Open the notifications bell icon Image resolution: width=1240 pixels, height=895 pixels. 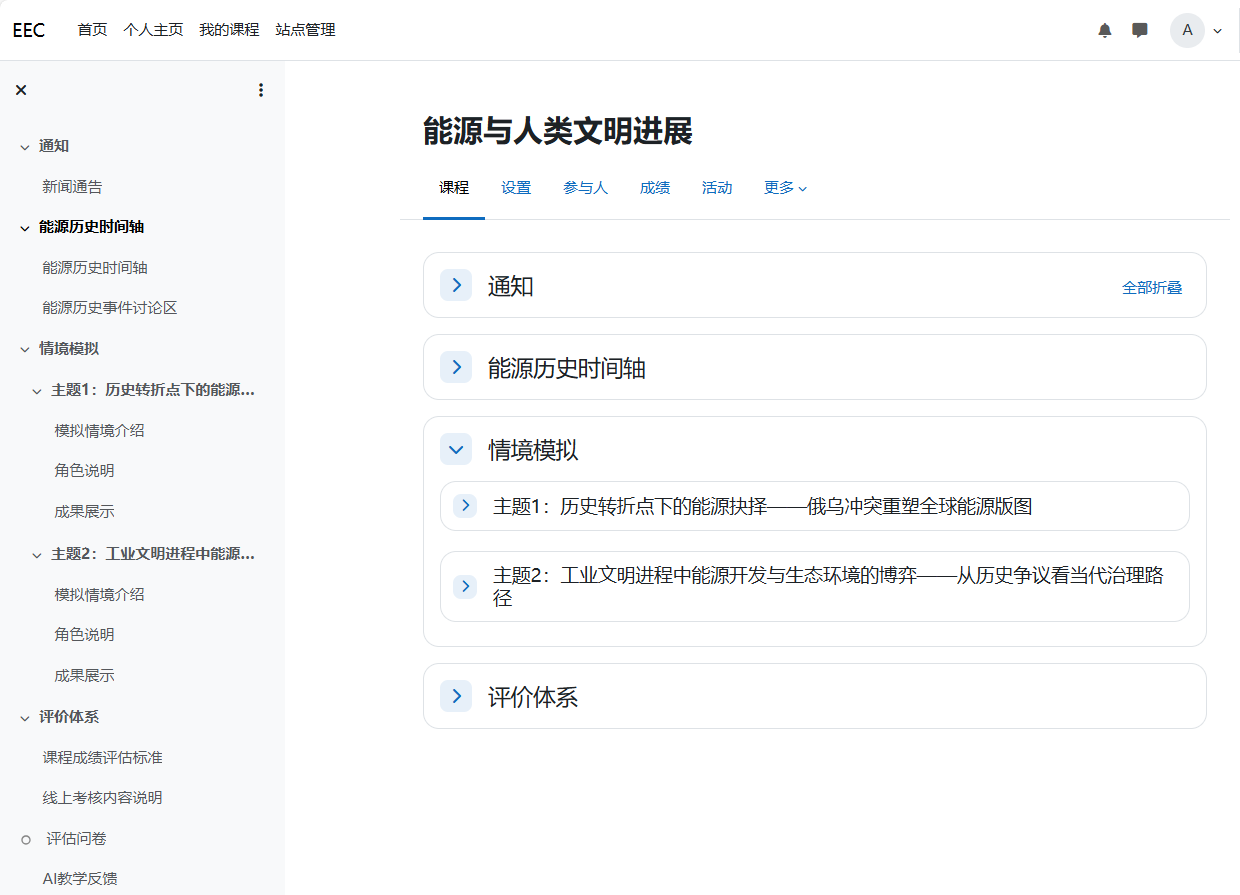pyautogui.click(x=1104, y=30)
